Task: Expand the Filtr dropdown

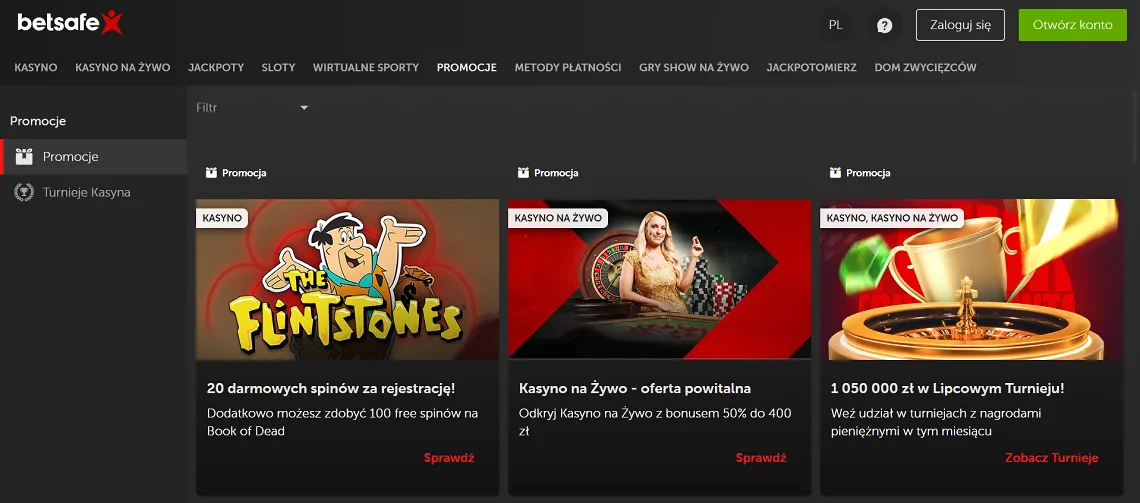Action: coord(253,108)
